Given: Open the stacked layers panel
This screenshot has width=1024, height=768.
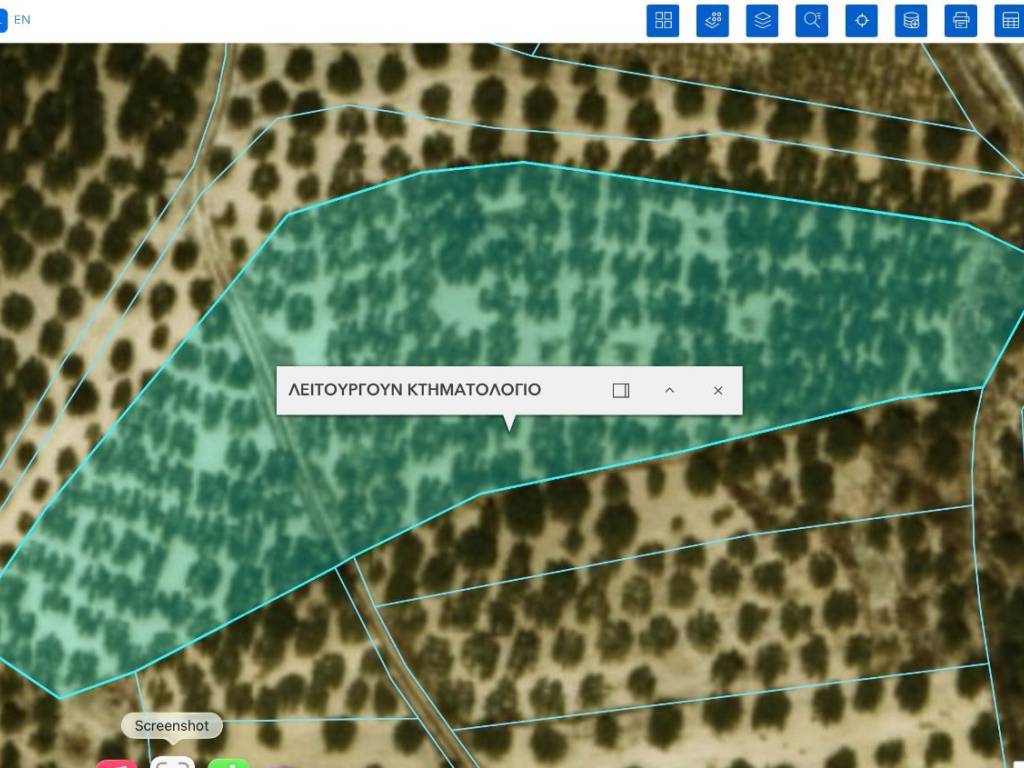Looking at the screenshot, I should [x=763, y=20].
